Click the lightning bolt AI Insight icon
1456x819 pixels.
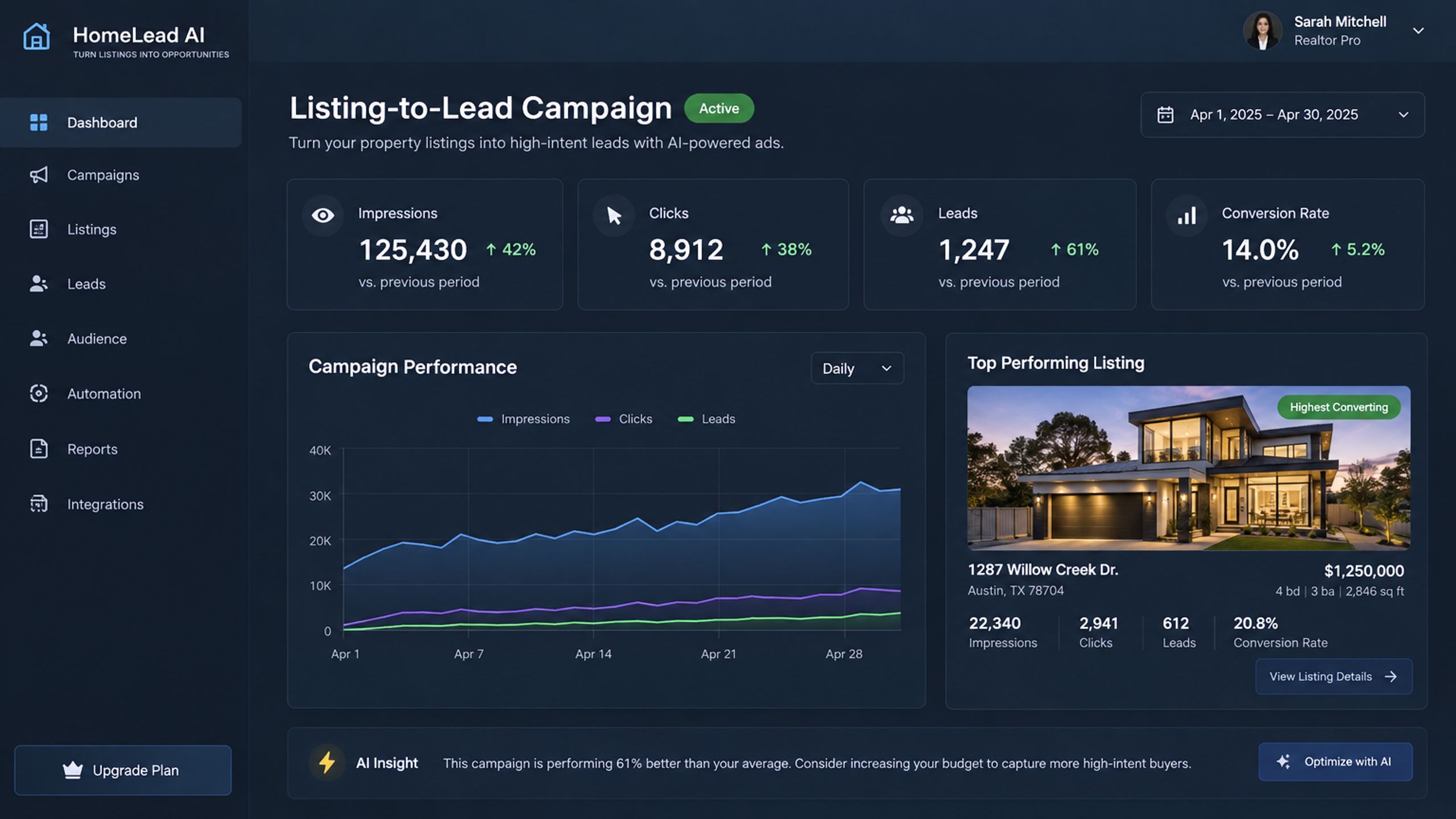[x=327, y=762]
